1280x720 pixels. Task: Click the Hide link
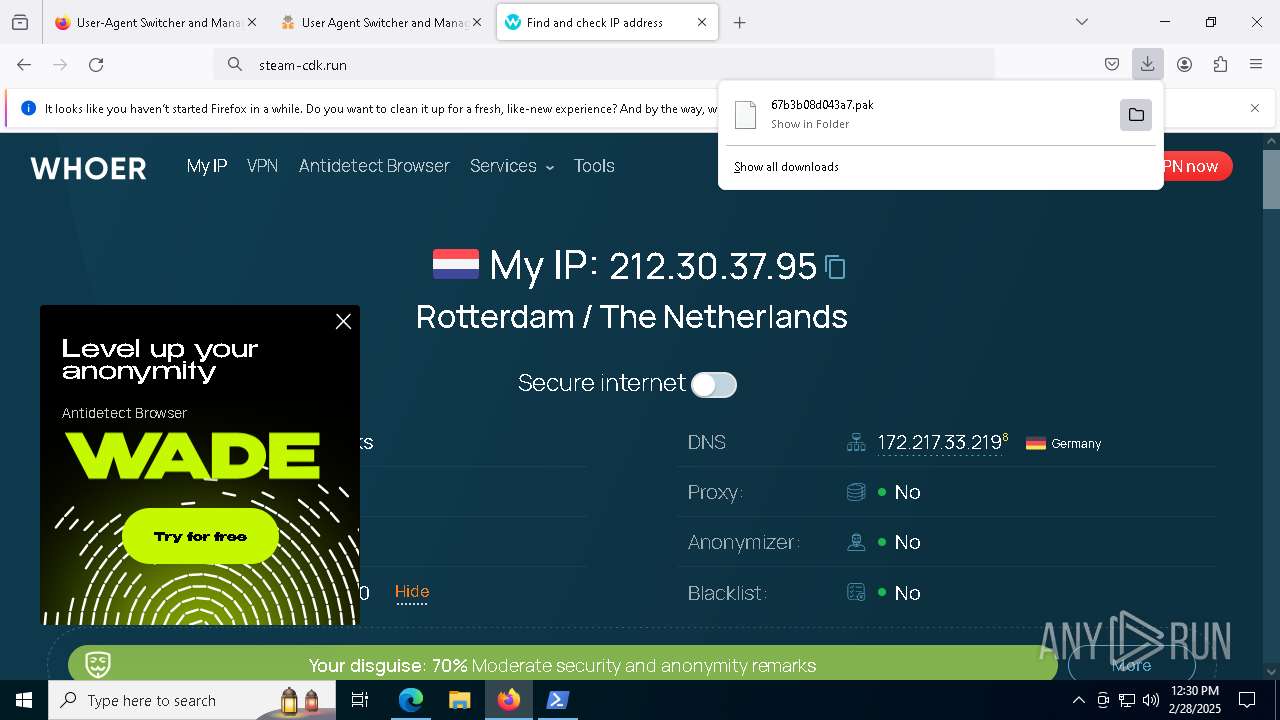[x=412, y=592]
